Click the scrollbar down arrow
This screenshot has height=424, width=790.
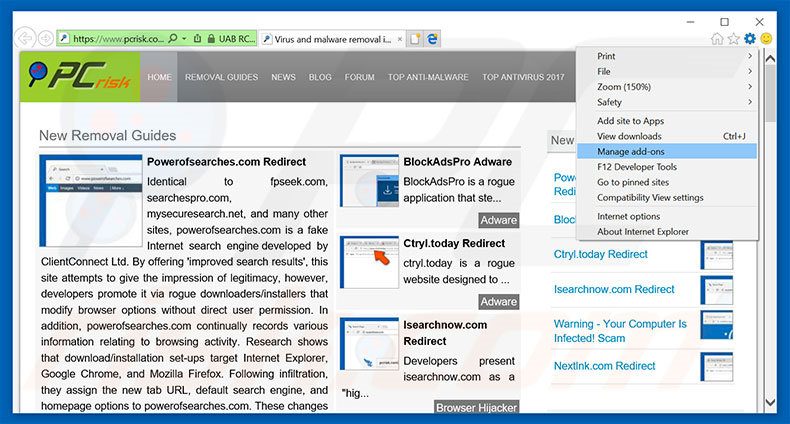click(x=770, y=402)
